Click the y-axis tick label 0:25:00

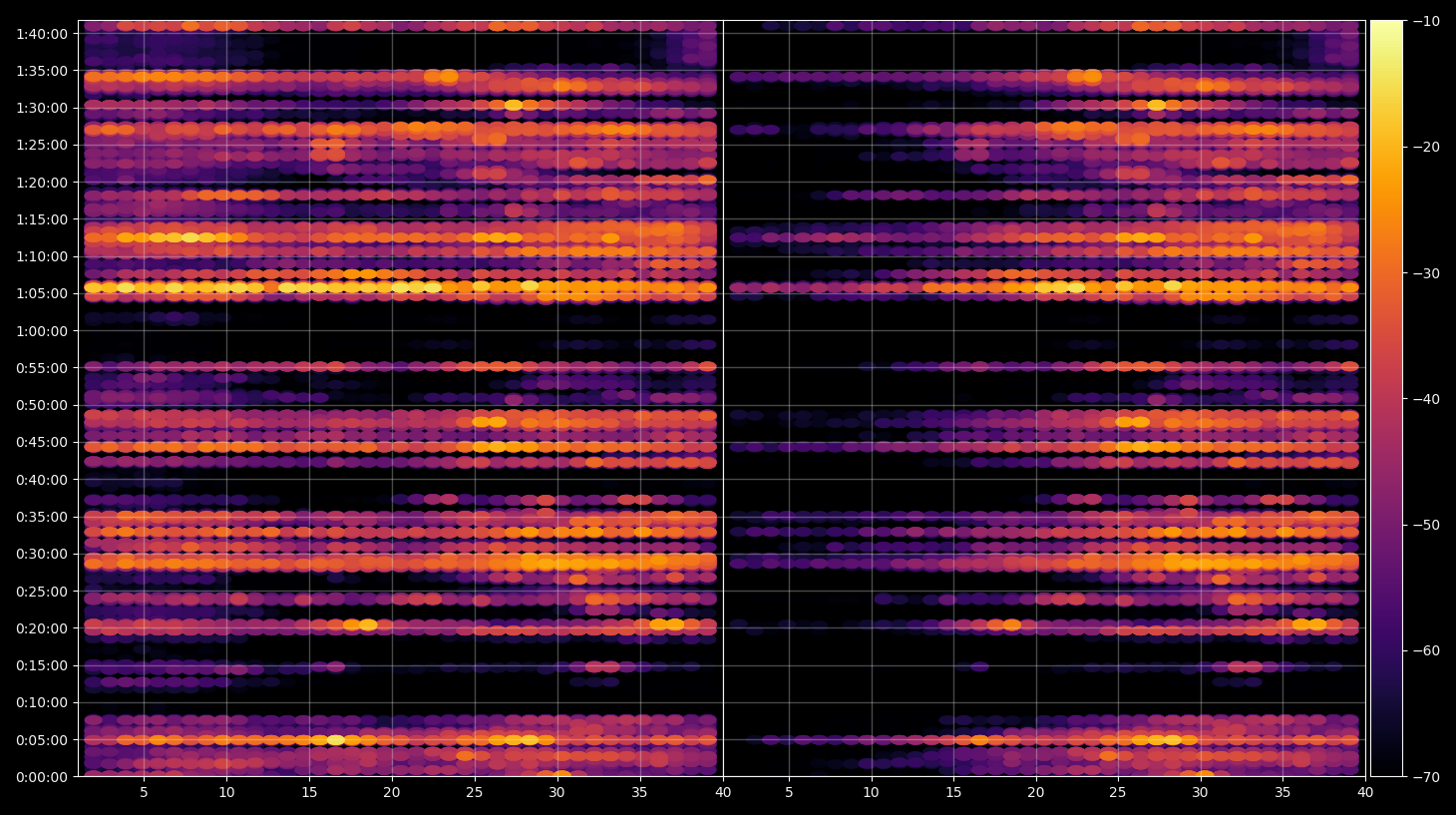pos(42,592)
